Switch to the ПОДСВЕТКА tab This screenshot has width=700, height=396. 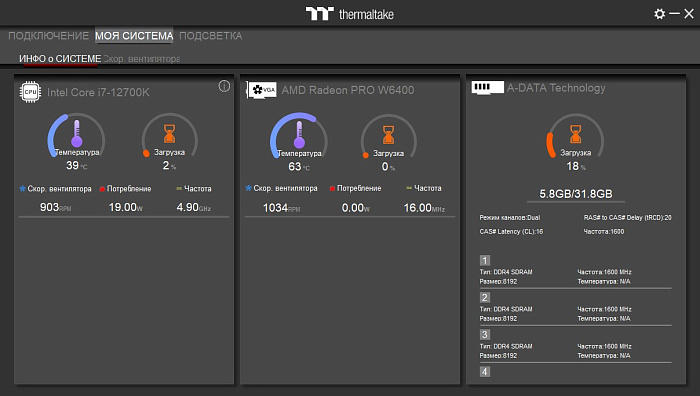(211, 36)
